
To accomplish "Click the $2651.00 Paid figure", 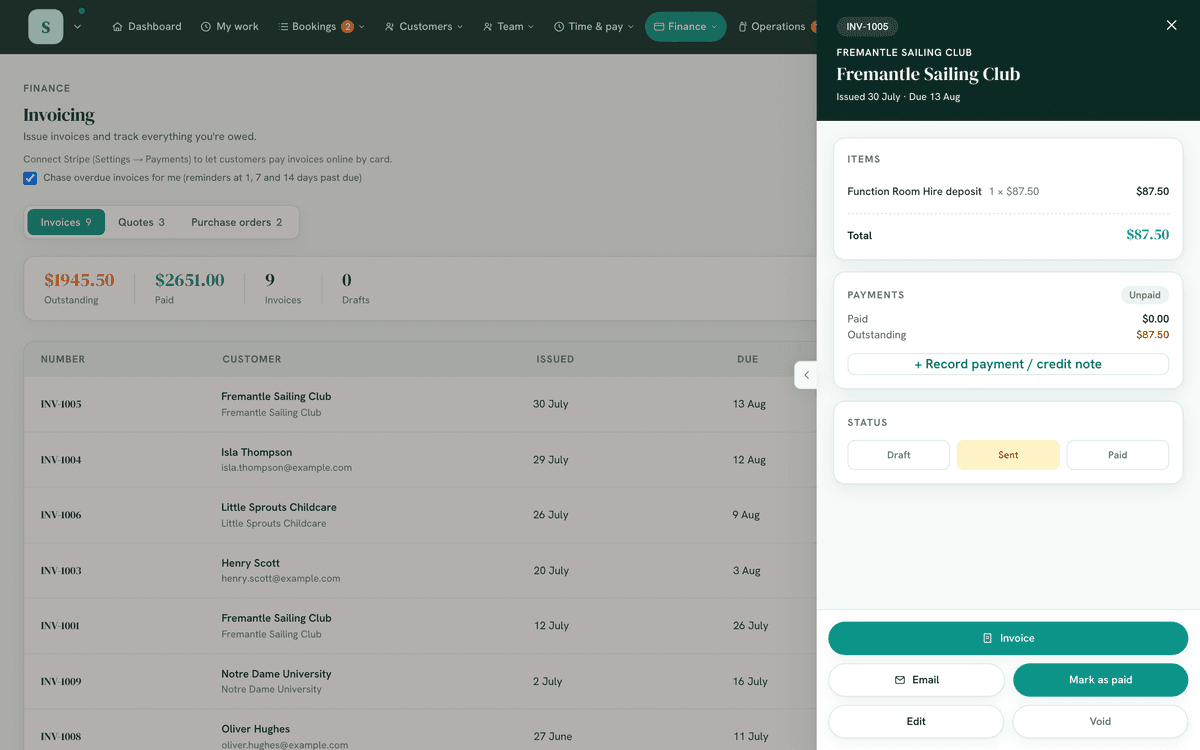I will pyautogui.click(x=189, y=280).
